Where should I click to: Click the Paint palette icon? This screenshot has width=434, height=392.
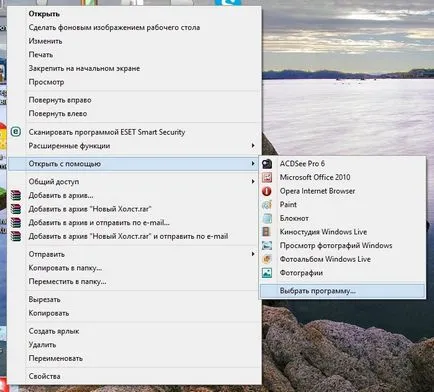click(x=267, y=205)
